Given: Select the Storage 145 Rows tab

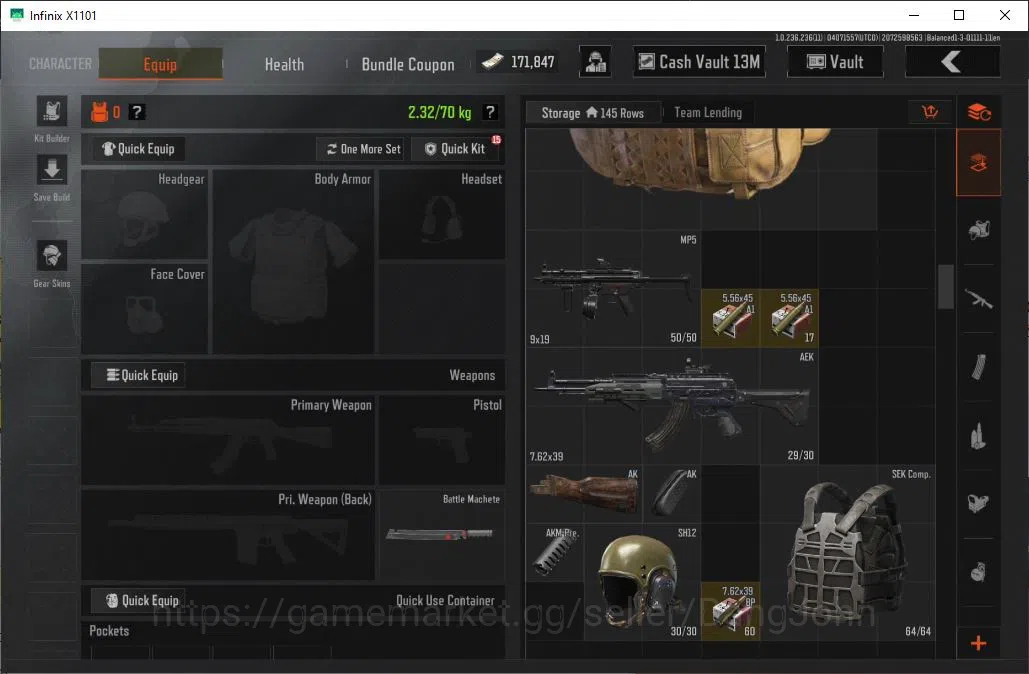Looking at the screenshot, I should click(593, 113).
